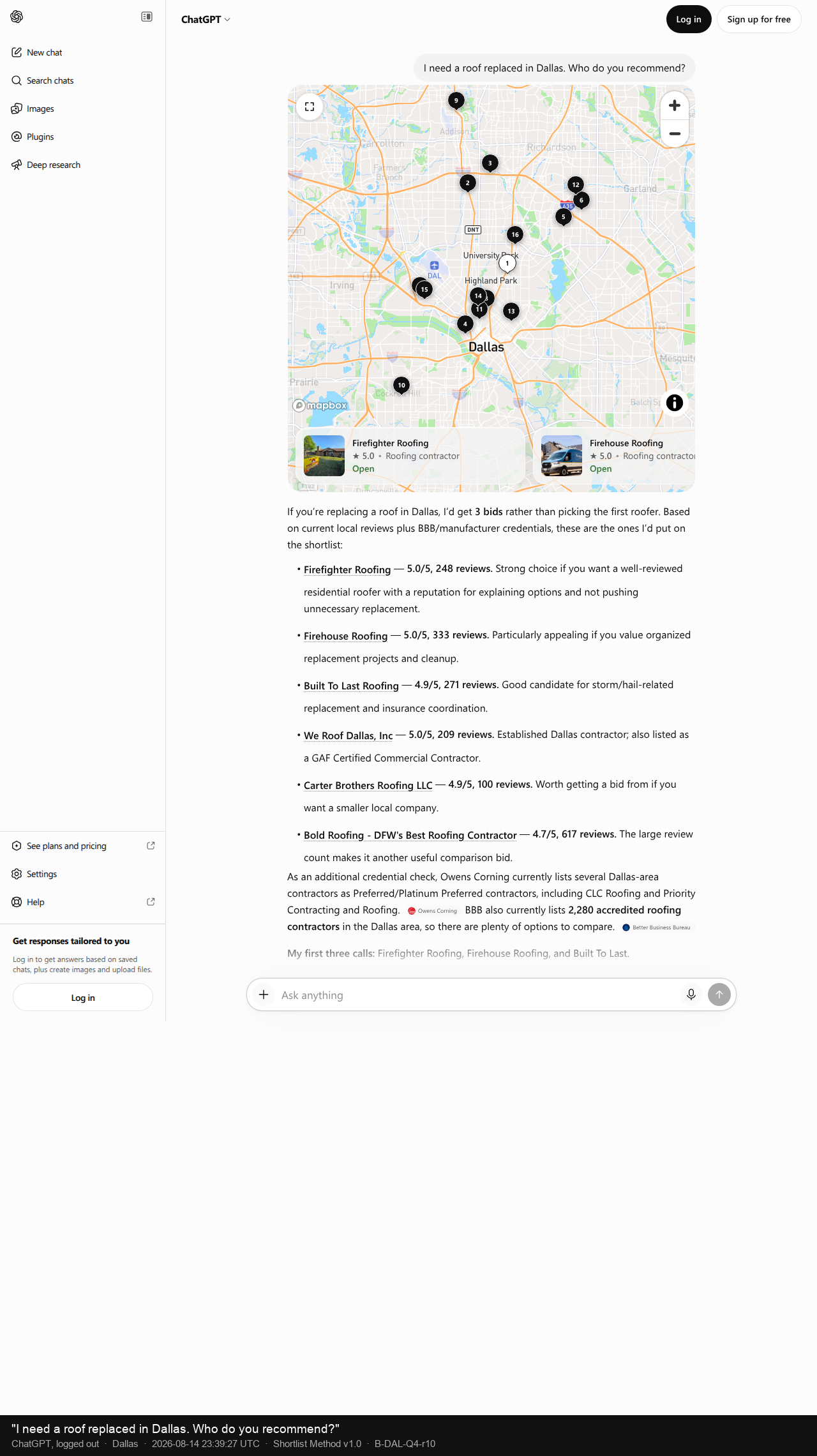This screenshot has width=817, height=1456.
Task: Select map marker number 9
Action: tap(456, 101)
